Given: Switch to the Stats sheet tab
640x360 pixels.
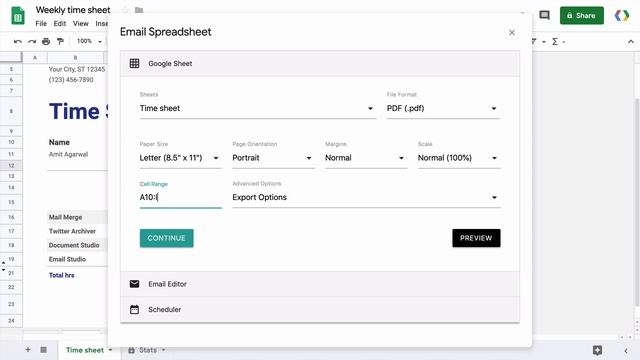Looking at the screenshot, I should 147,350.
